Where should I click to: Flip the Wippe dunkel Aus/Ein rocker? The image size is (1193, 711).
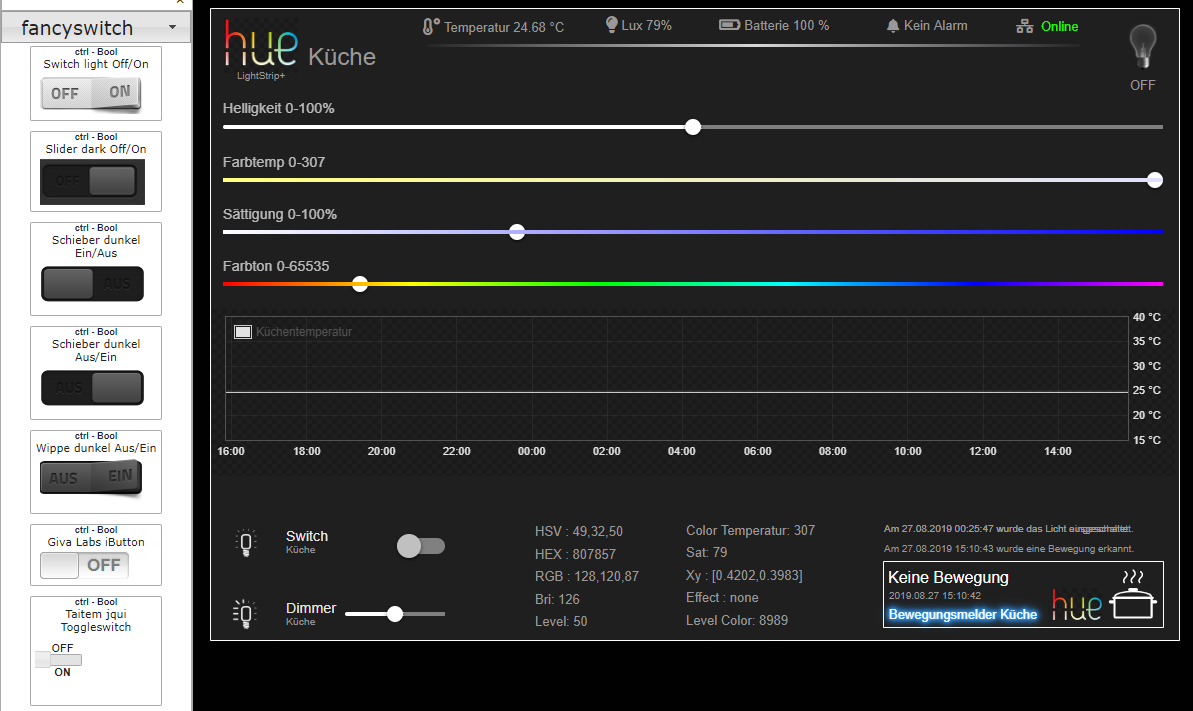click(x=93, y=478)
